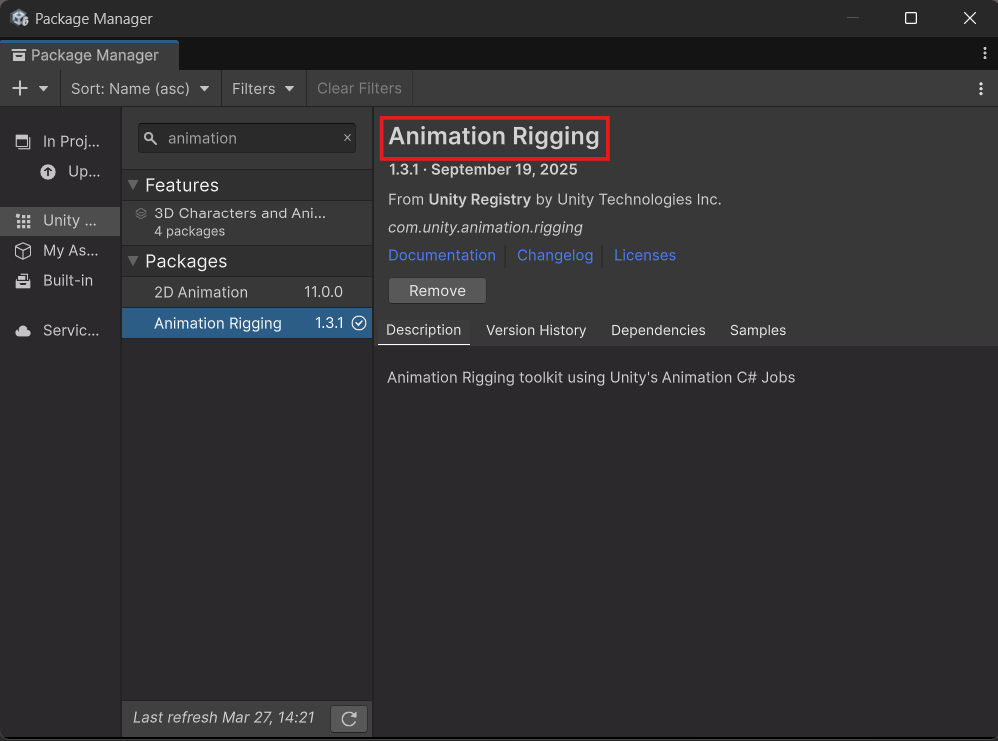Select the Animation Rigging package row
Viewport: 998px width, 741px height.
tap(247, 323)
